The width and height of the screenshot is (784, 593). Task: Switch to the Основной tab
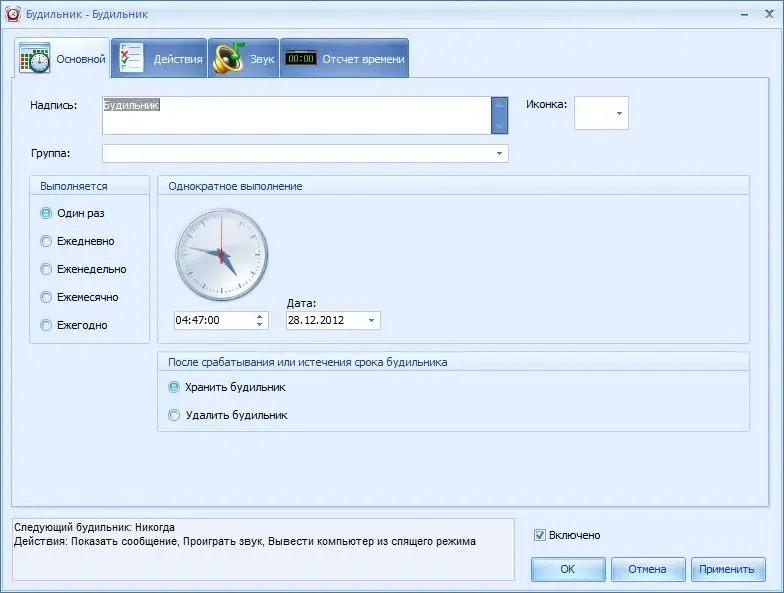tap(62, 58)
